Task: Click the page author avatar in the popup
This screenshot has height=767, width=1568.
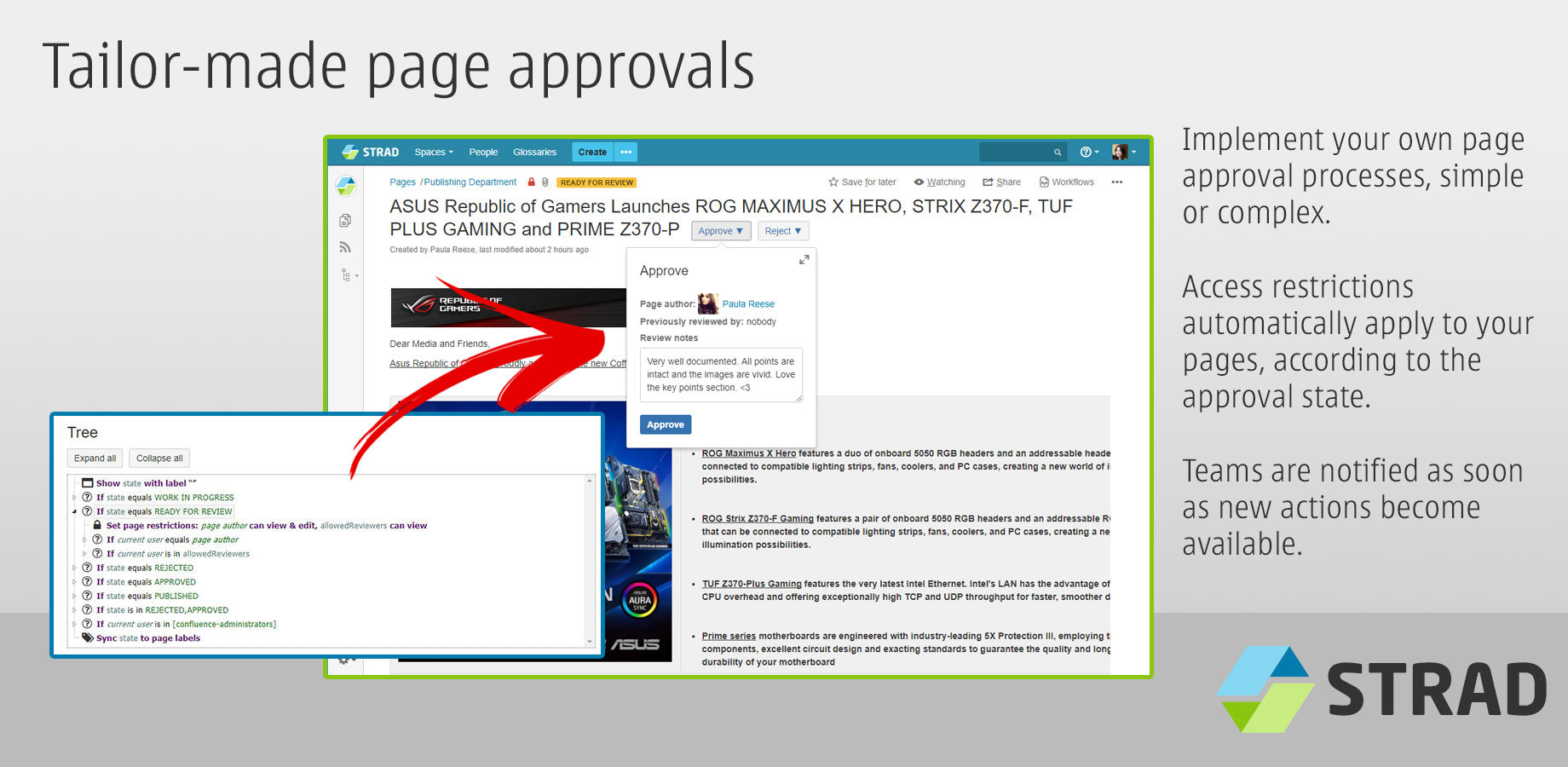Action: tap(708, 303)
